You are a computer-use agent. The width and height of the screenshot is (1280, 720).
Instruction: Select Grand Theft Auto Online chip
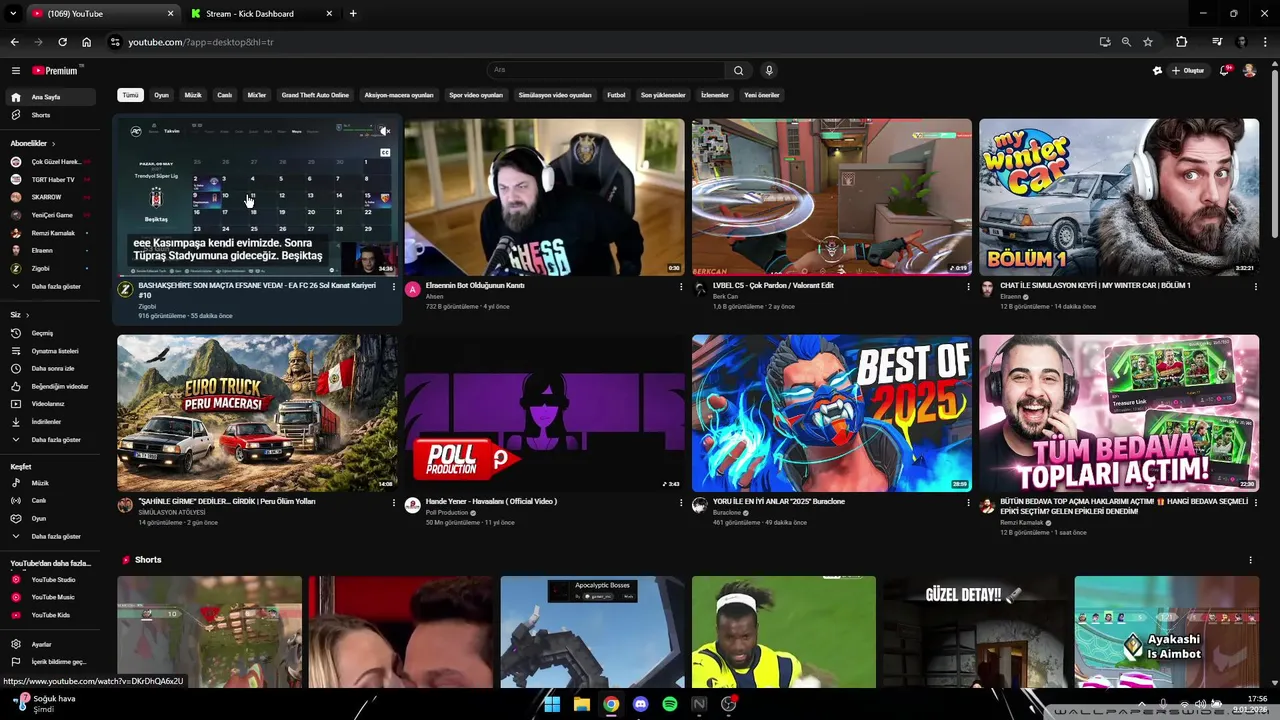[315, 95]
